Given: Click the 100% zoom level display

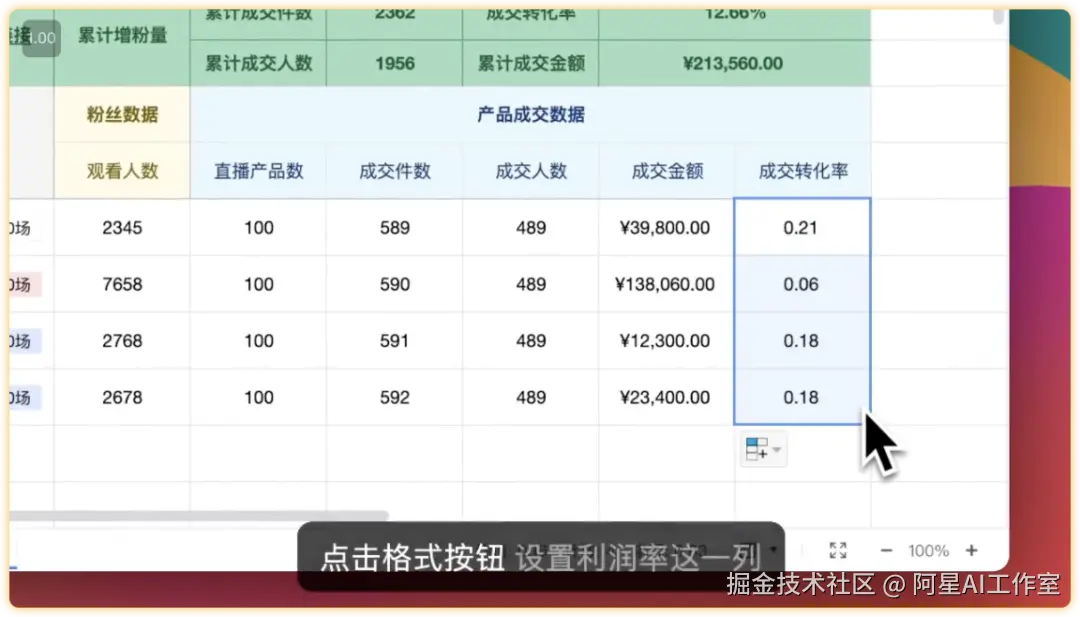Looking at the screenshot, I should (928, 549).
